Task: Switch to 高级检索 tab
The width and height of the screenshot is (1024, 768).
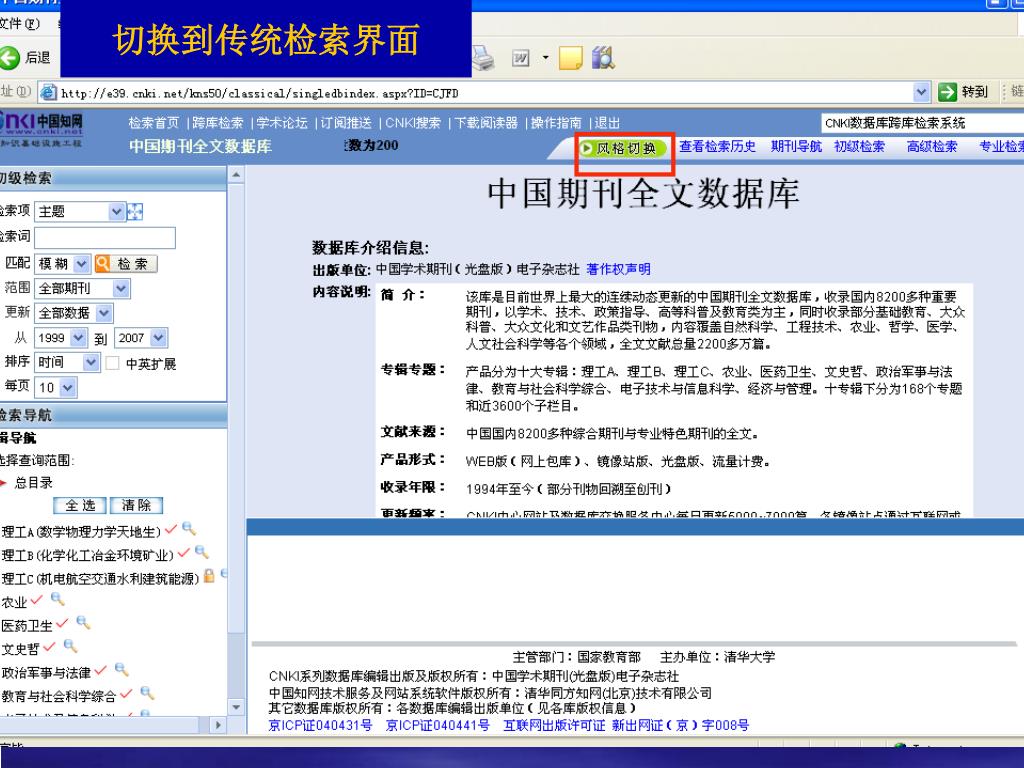Action: coord(931,146)
